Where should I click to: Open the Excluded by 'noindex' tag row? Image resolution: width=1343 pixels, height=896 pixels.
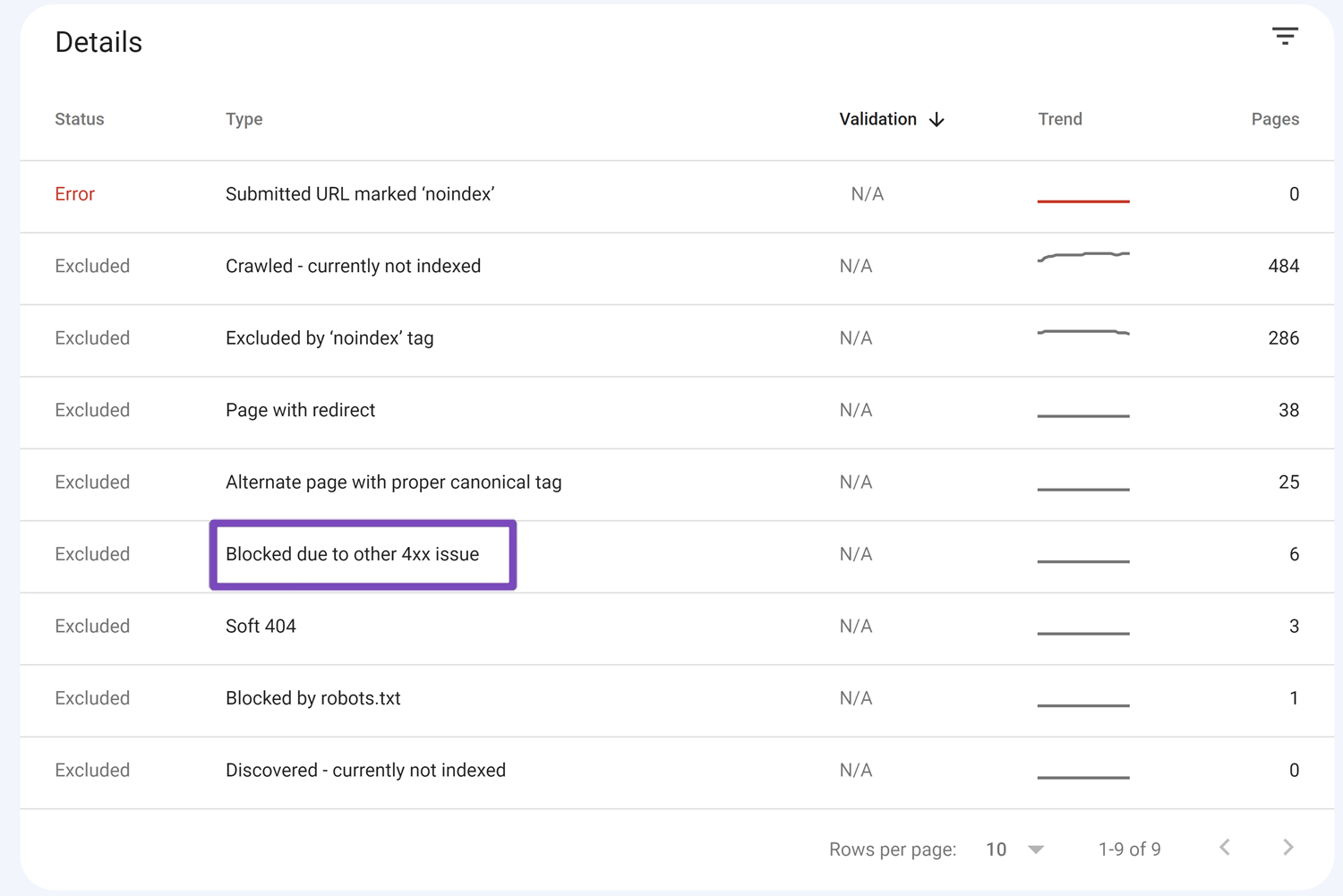click(x=677, y=341)
